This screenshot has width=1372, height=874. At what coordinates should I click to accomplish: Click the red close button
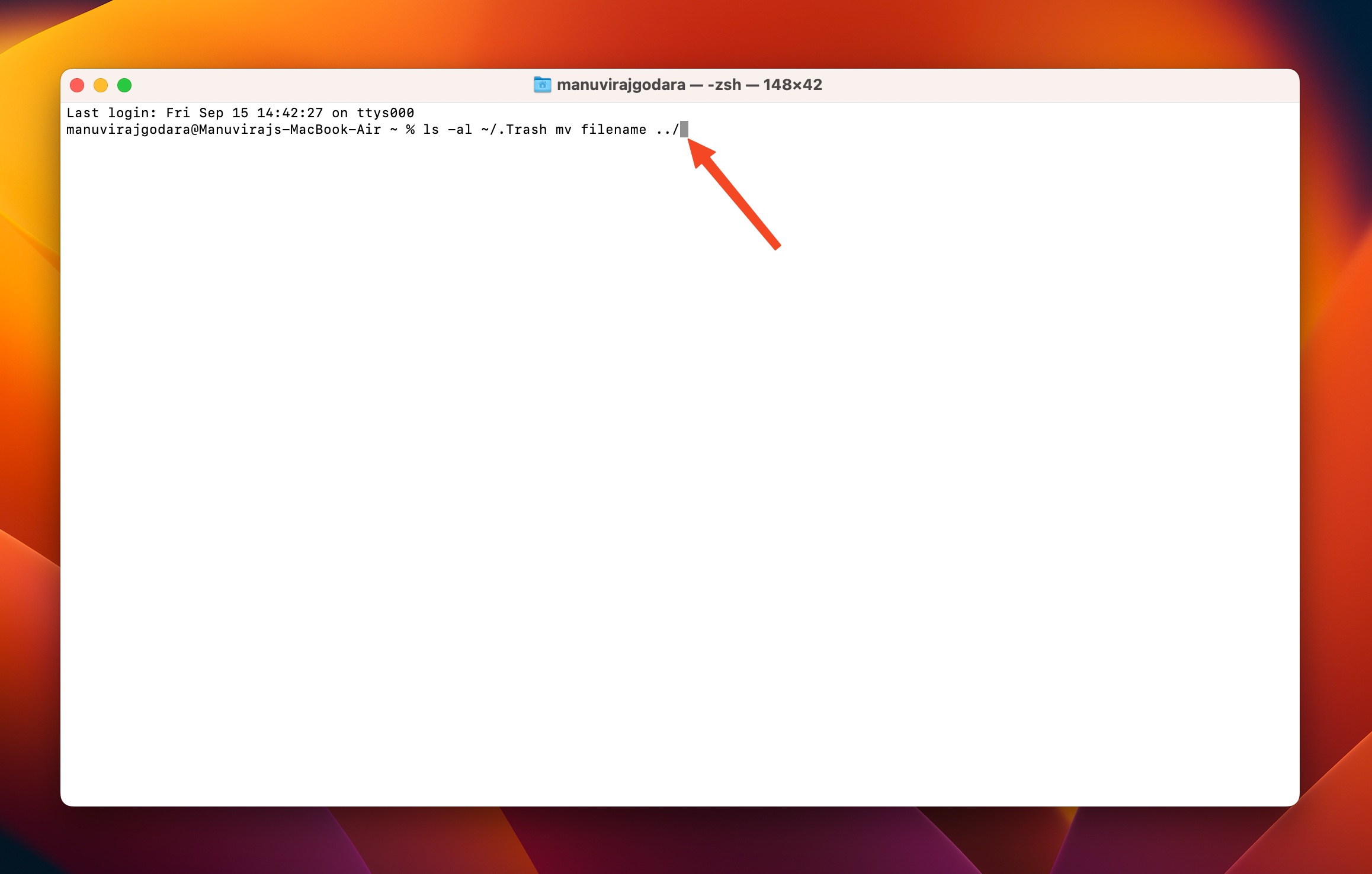tap(77, 84)
